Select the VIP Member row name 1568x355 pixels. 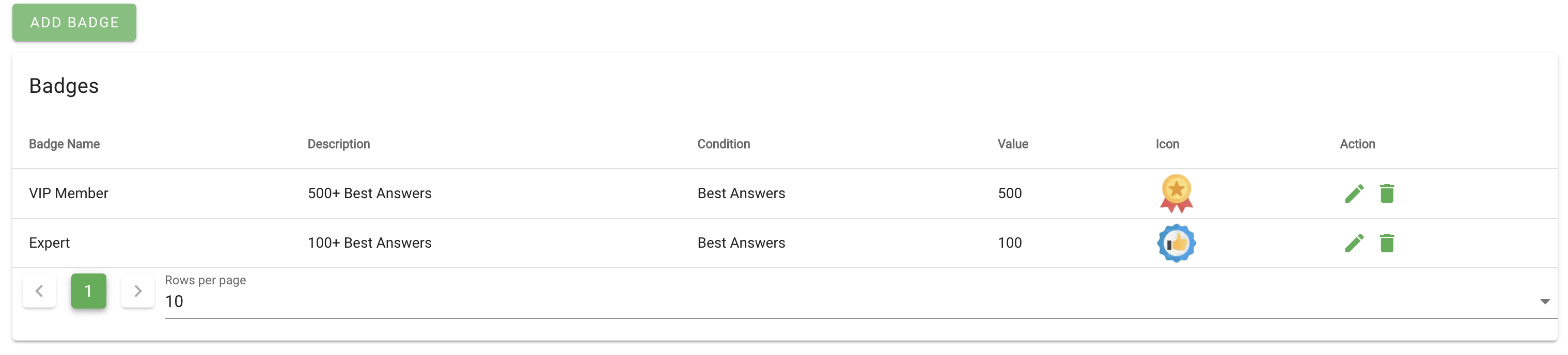(69, 193)
